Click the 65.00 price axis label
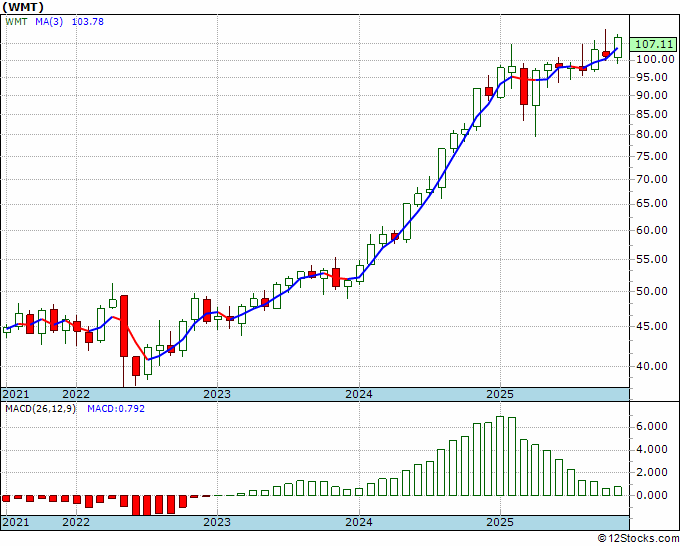This screenshot has height=546, width=680. point(651,203)
